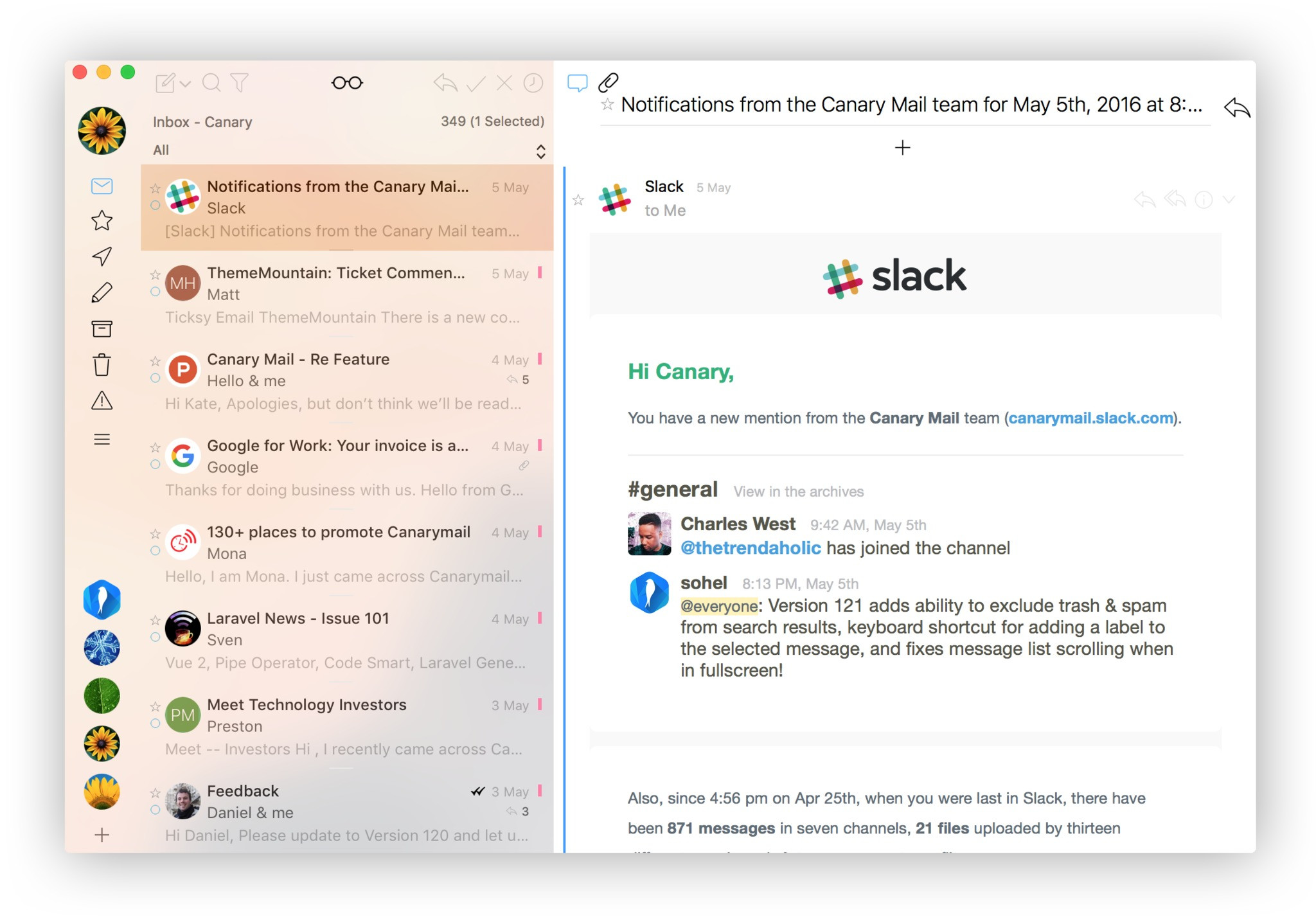The image size is (1316, 917).
Task: Switch to the yellow sunflower sky account
Action: [102, 792]
